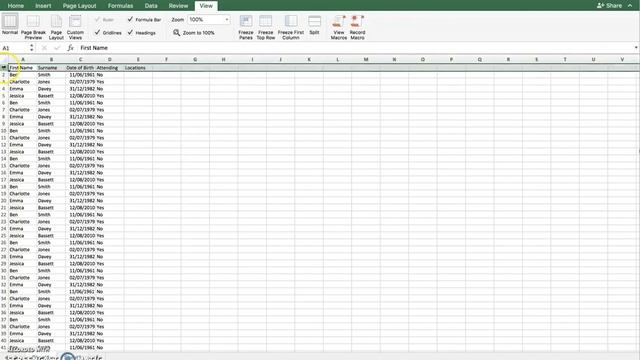Image resolution: width=640 pixels, height=360 pixels.
Task: Click cancel entry X in formula bar
Action: 44,48
